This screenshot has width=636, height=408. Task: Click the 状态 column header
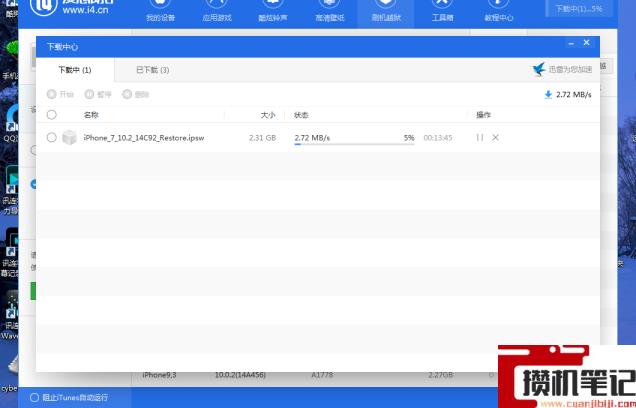[301, 115]
